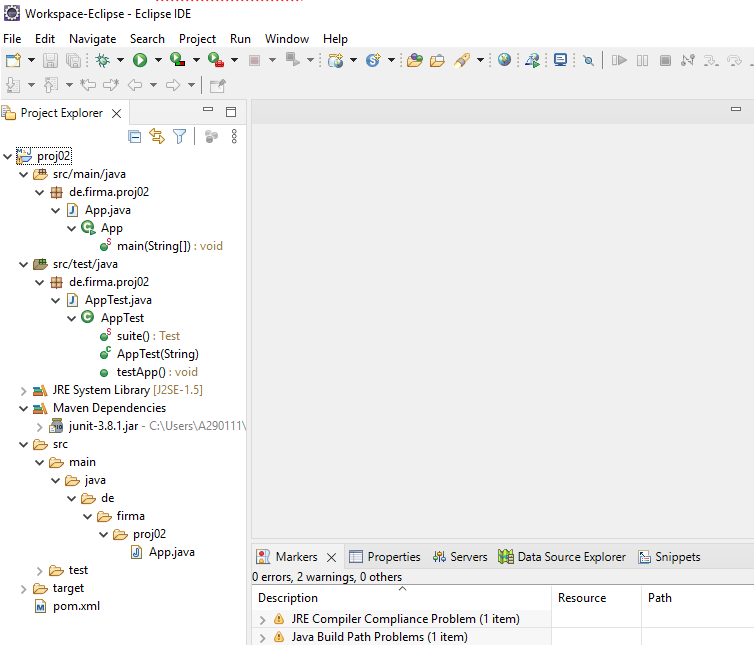Collapse the src/test/java source folder
This screenshot has width=755, height=645.
coord(24,264)
